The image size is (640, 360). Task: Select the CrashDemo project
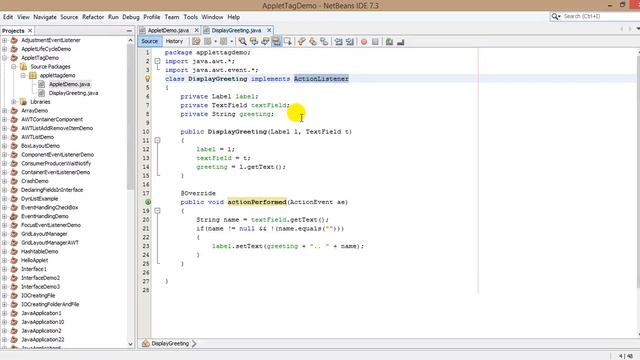pyautogui.click(x=35, y=181)
